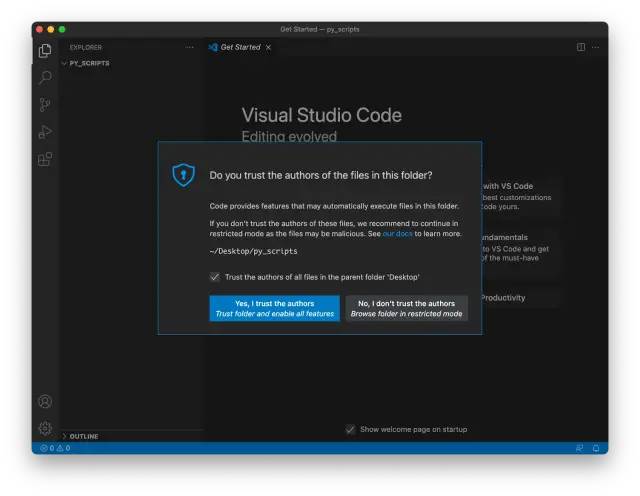Screen dimensions: 640x496
Task: Open the Extensions view icon
Action: 45,159
